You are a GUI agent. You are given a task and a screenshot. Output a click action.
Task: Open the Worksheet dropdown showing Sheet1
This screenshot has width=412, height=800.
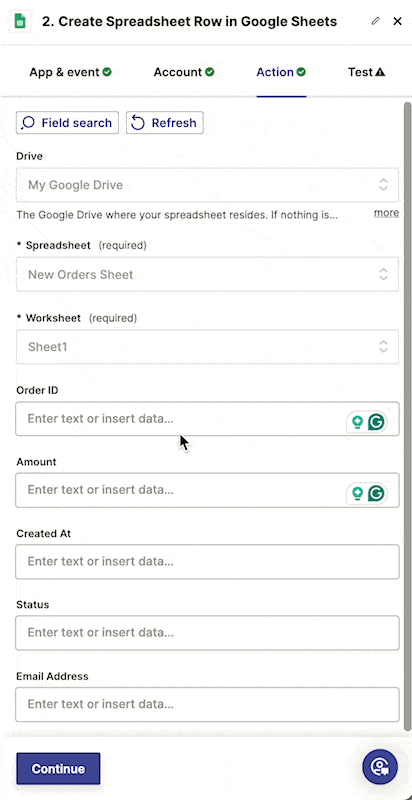207,347
